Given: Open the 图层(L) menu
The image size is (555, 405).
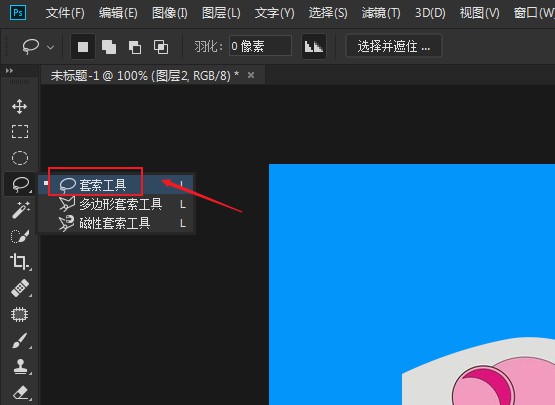Looking at the screenshot, I should pyautogui.click(x=221, y=13).
